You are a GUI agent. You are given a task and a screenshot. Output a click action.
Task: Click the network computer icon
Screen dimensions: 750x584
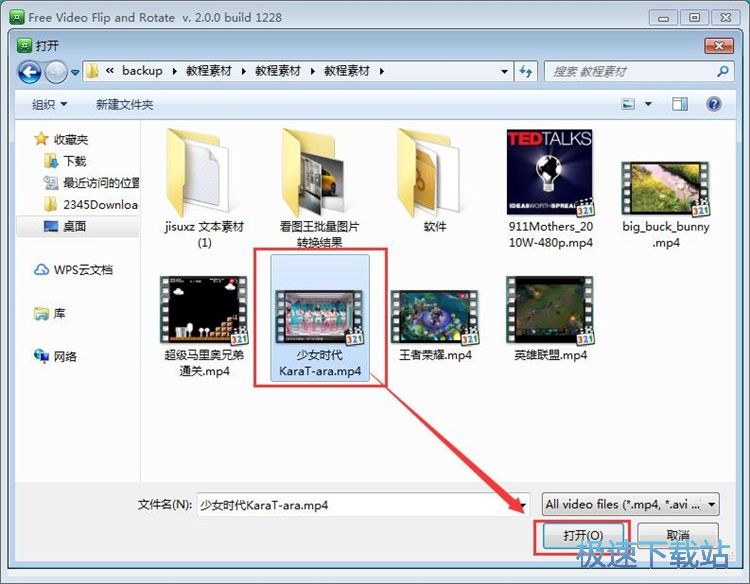point(42,356)
